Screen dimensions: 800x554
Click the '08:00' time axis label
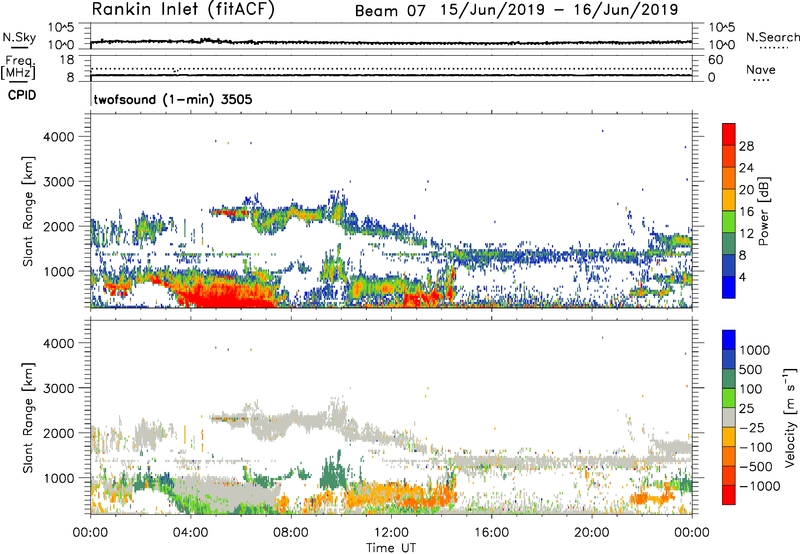[291, 533]
